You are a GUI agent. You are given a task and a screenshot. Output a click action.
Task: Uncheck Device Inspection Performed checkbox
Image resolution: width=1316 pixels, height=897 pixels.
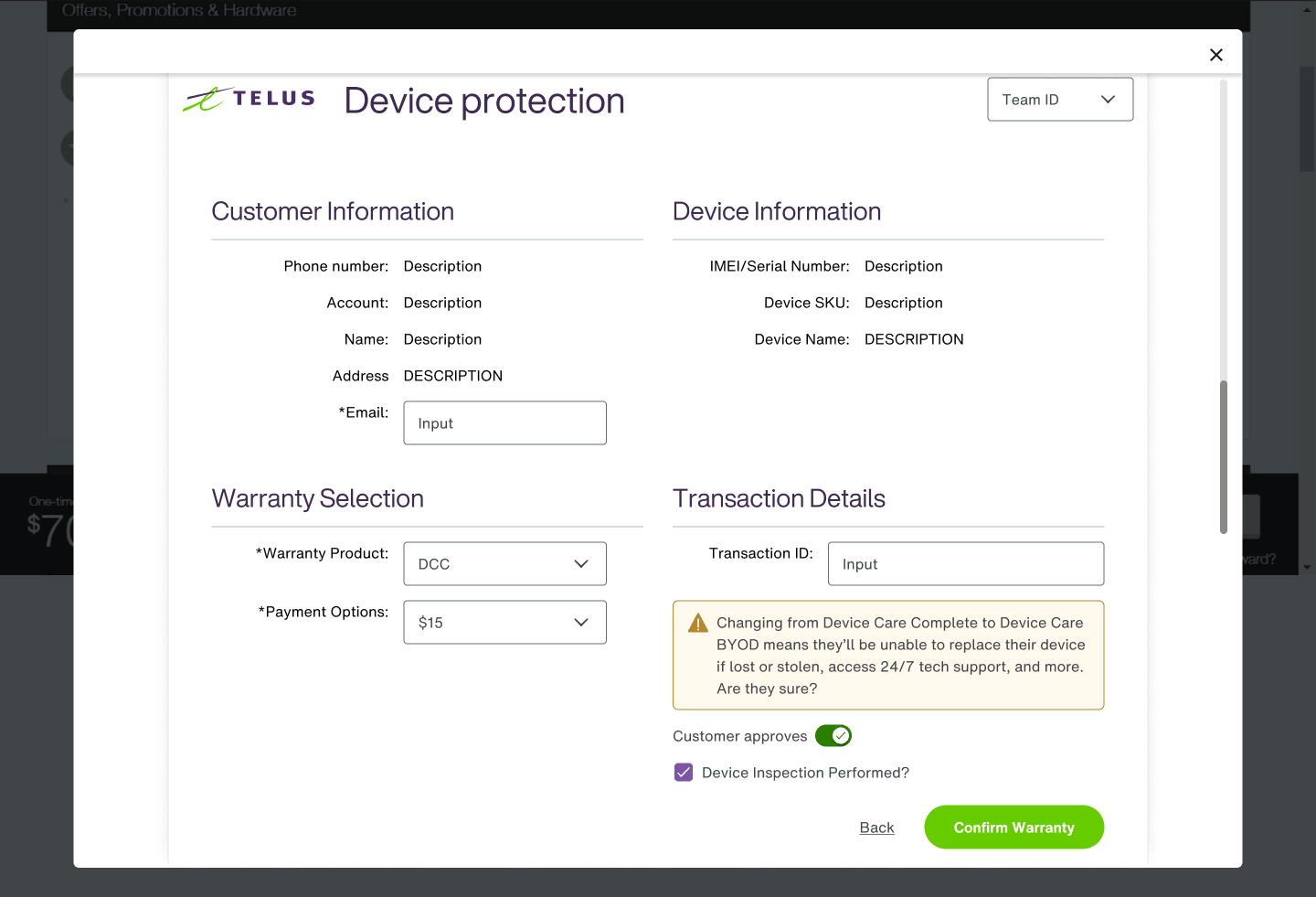pyautogui.click(x=684, y=773)
